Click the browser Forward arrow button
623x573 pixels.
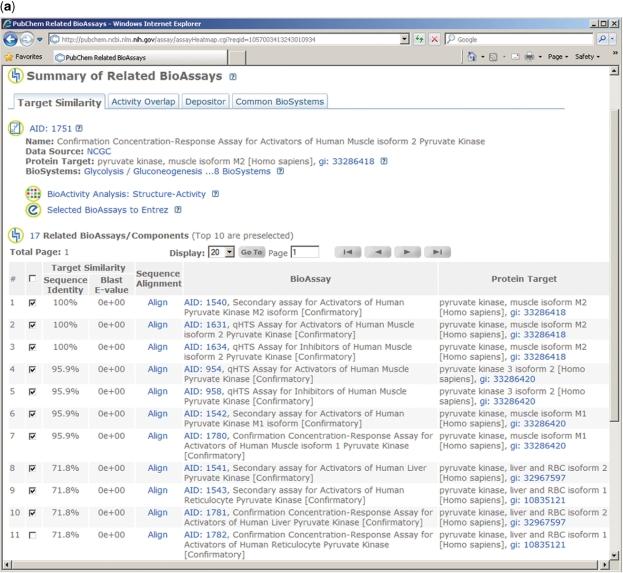click(x=27, y=39)
